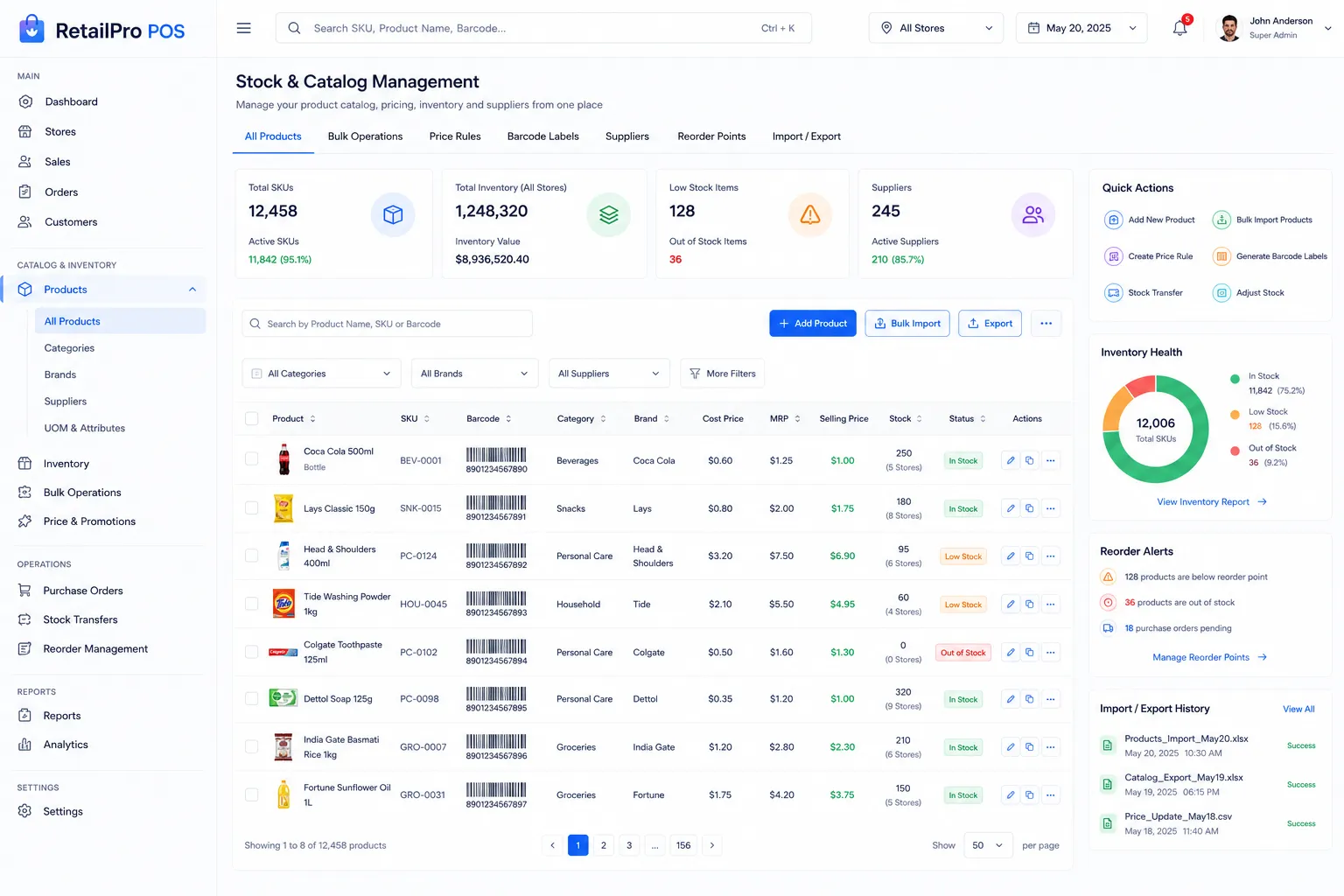Collapse the Products sidebar section

192,290
